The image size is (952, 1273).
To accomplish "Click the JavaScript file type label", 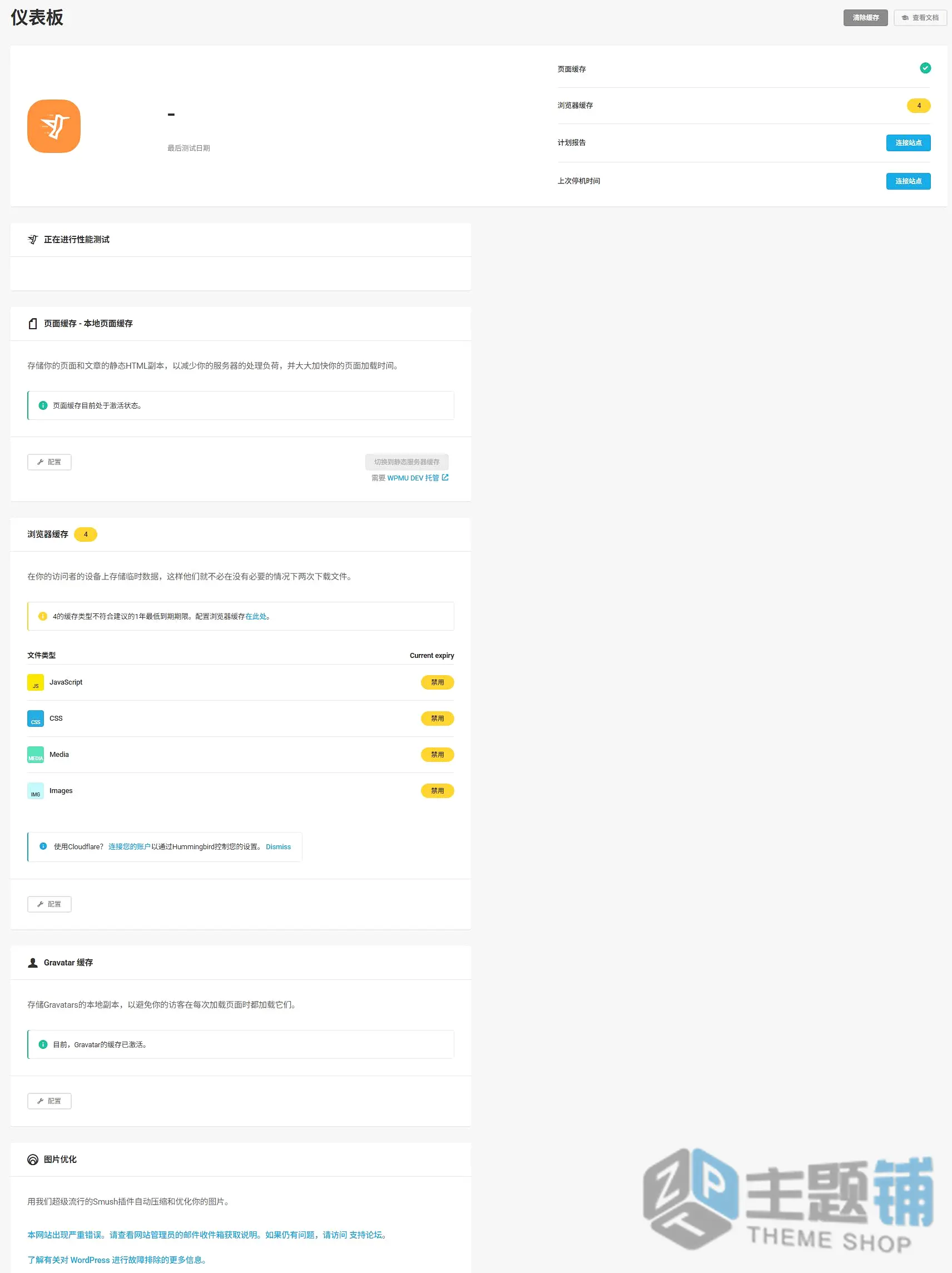I will (66, 682).
